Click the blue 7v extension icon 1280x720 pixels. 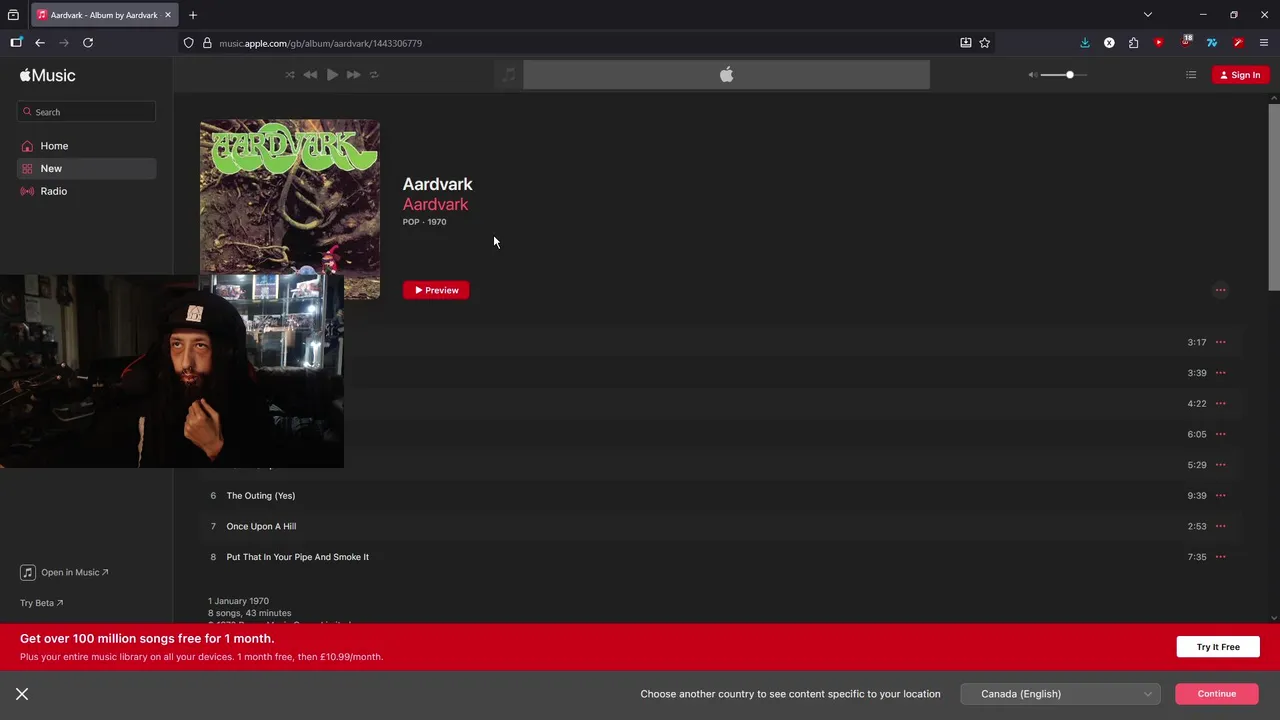(x=1212, y=43)
